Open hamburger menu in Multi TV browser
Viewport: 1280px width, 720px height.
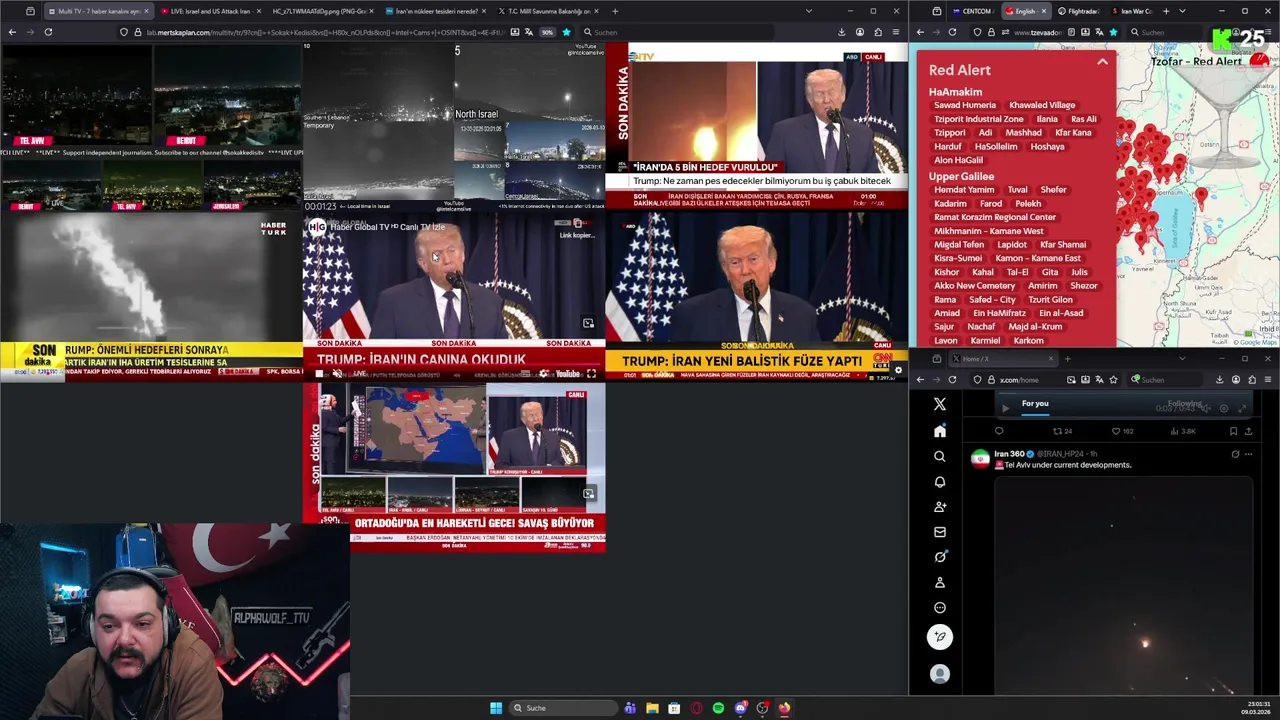pos(895,32)
